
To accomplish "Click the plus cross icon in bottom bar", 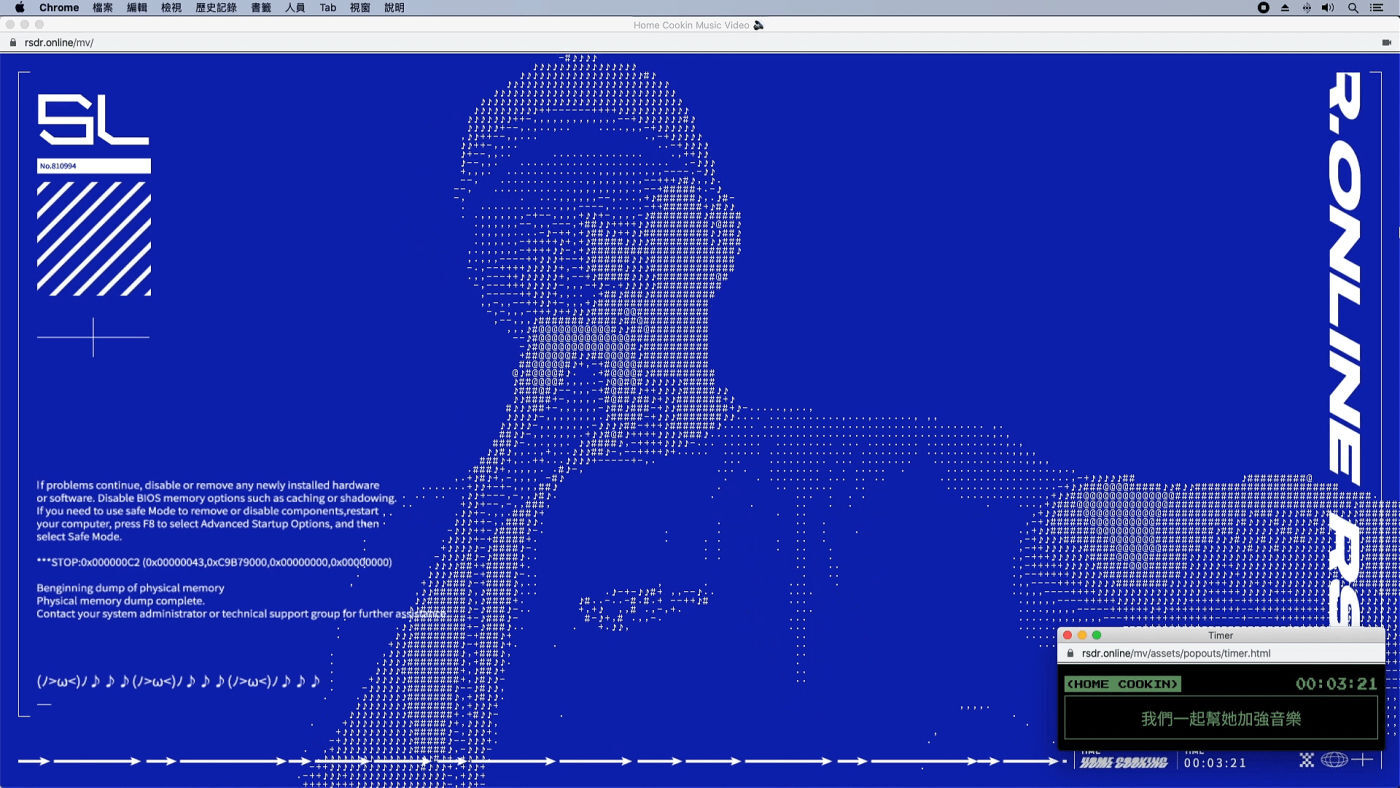I will 1362,760.
